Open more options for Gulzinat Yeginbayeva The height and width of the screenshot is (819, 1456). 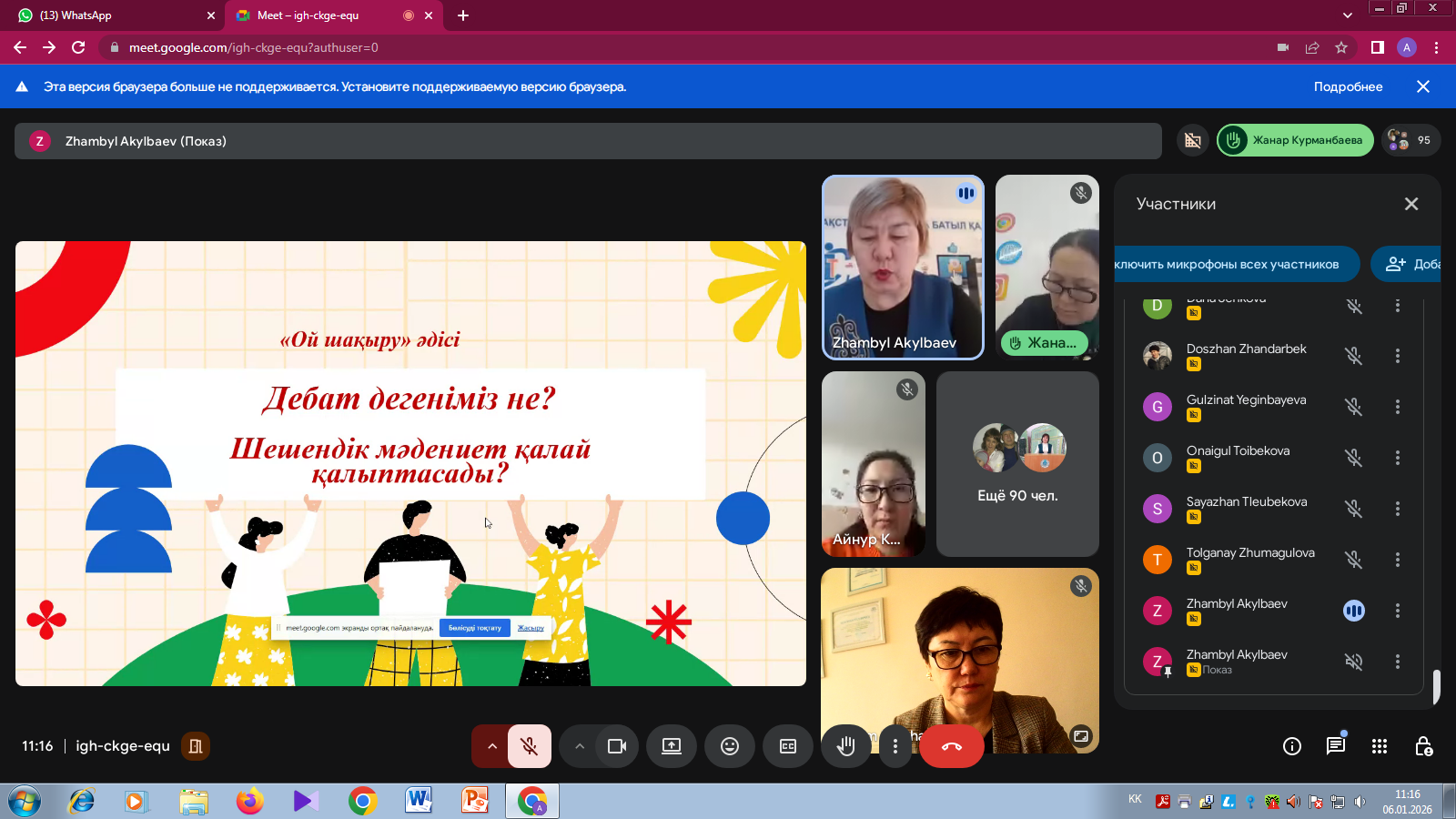[x=1398, y=407]
